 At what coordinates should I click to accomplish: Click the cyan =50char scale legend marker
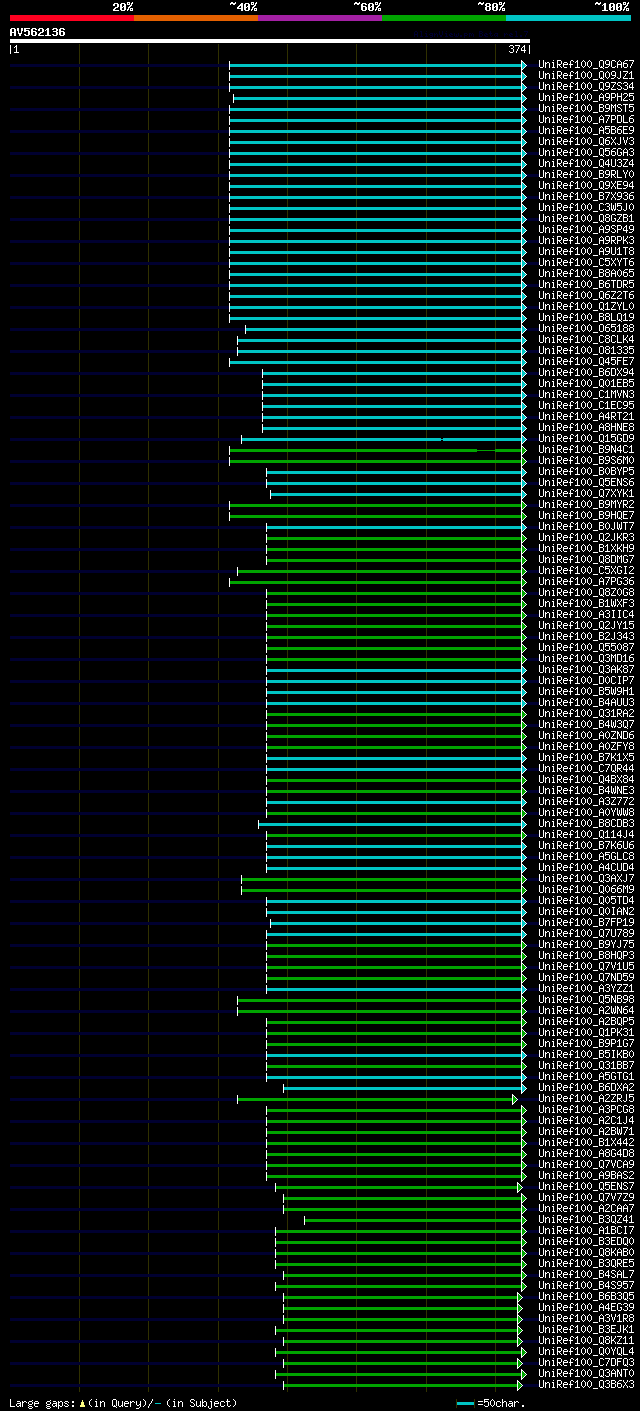(465, 1403)
